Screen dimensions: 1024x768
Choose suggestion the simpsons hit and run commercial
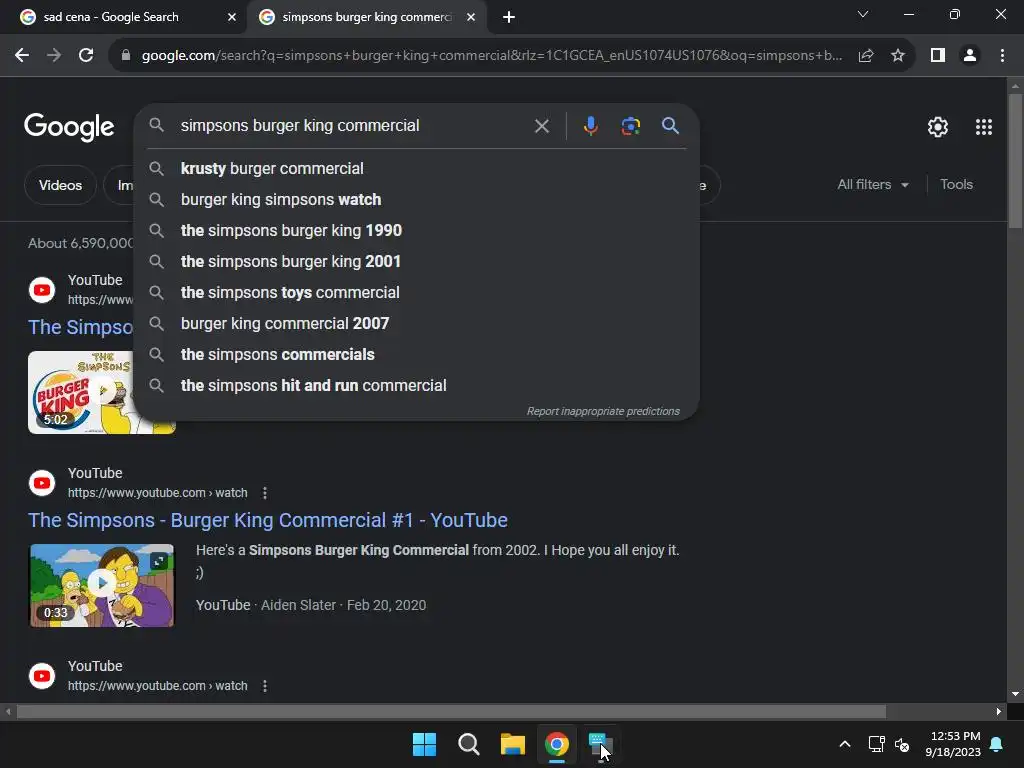(416, 385)
